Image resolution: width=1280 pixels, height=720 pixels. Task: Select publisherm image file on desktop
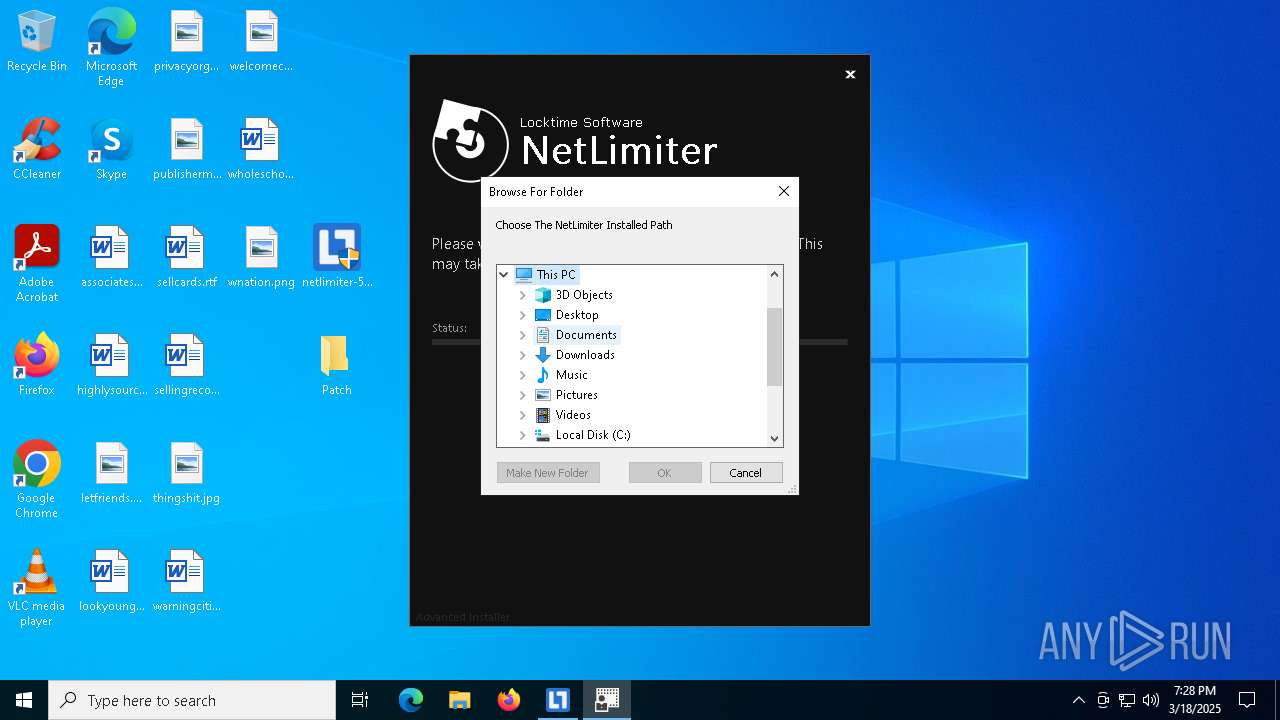pyautogui.click(x=186, y=150)
